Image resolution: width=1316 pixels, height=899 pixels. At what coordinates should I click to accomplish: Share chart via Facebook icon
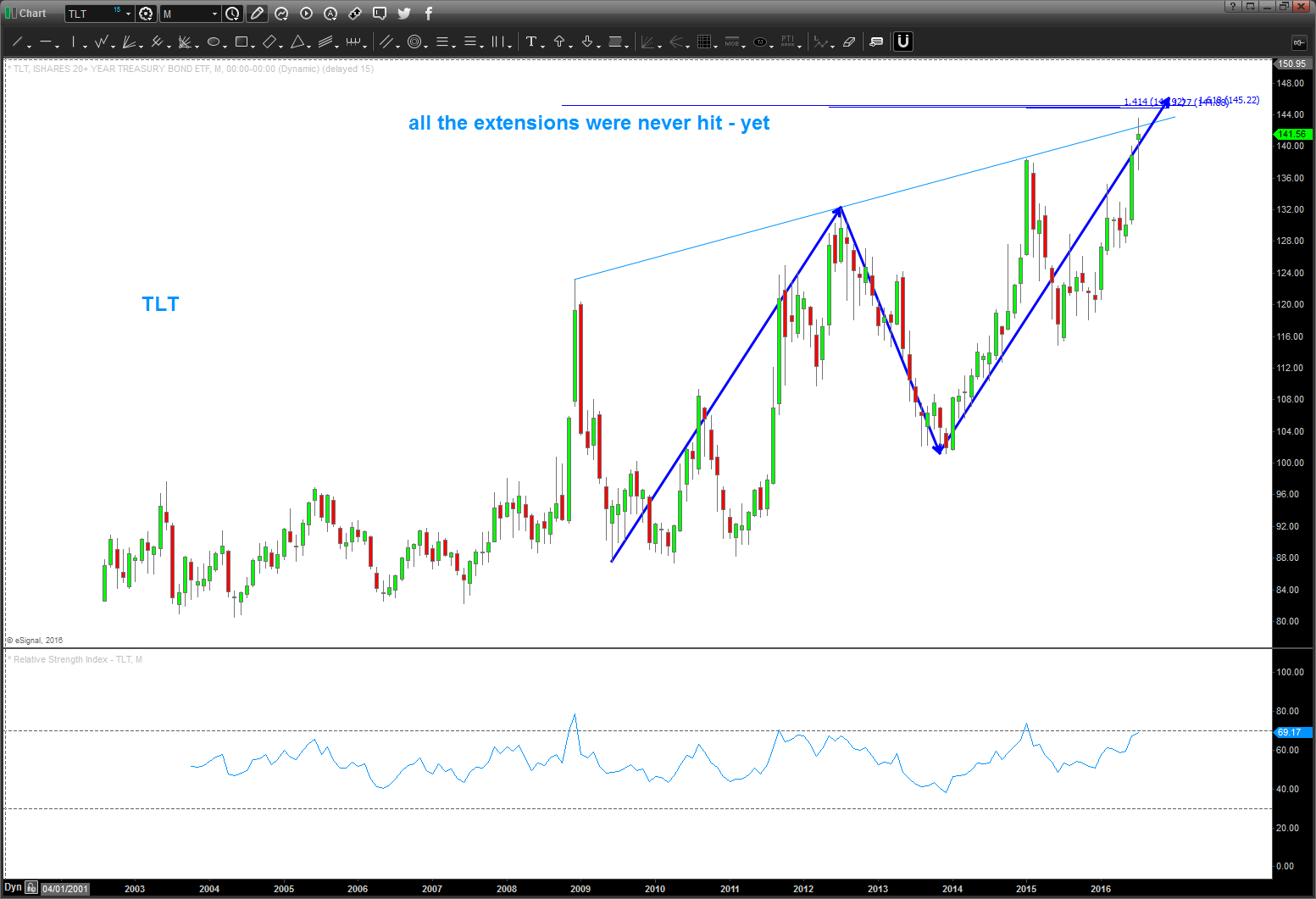(429, 14)
